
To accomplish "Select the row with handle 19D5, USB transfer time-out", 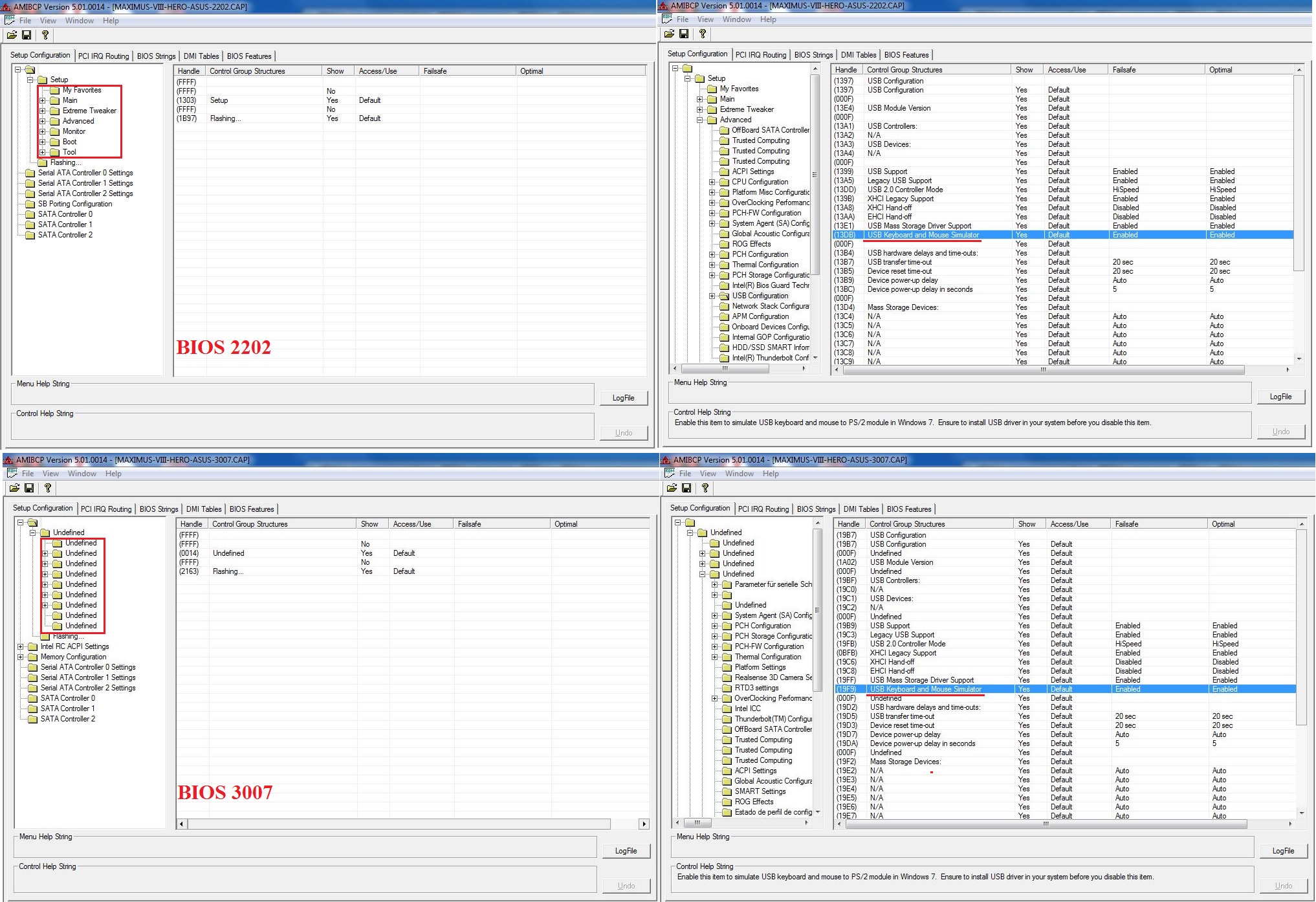I will [x=902, y=716].
